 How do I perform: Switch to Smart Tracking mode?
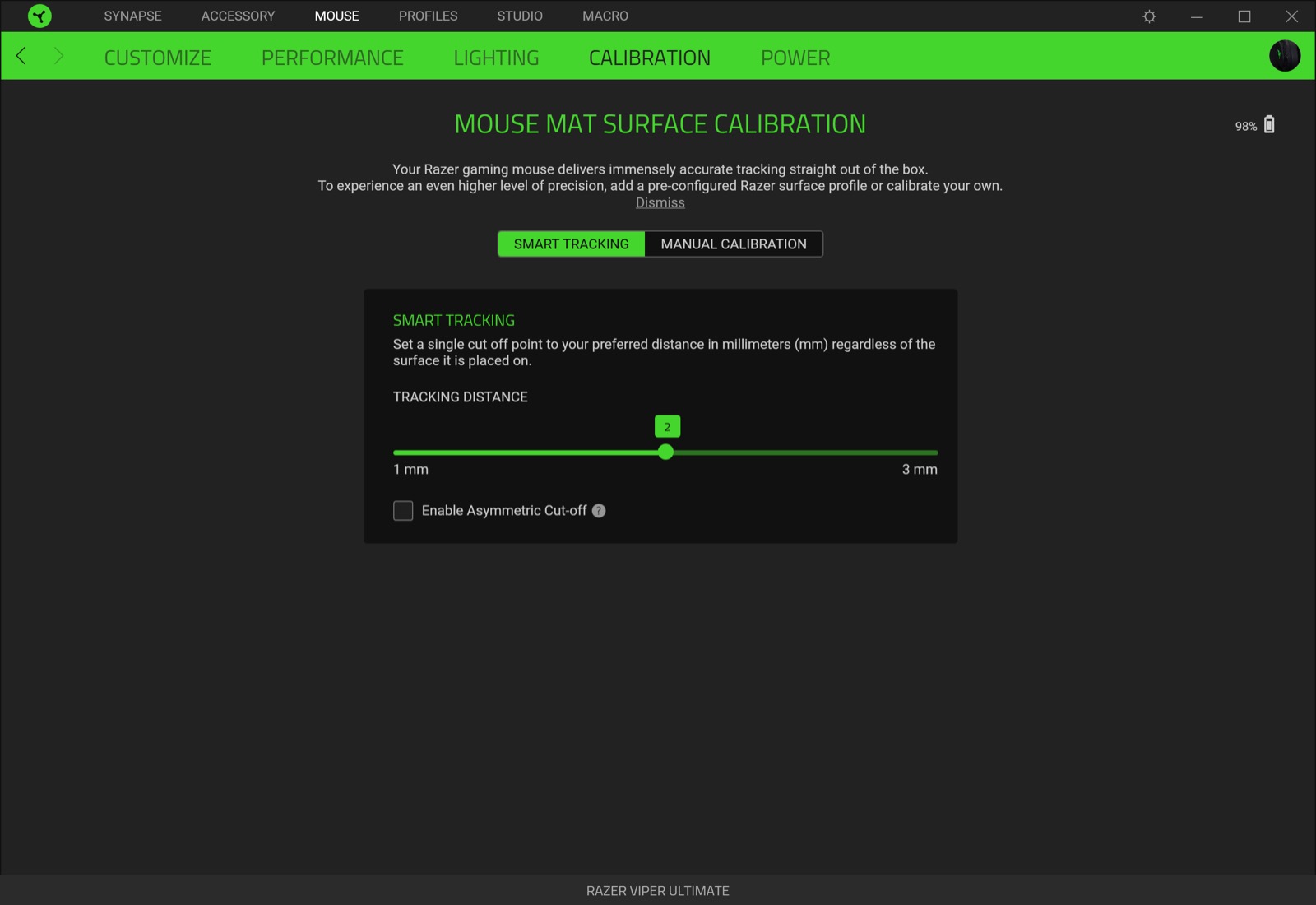tap(572, 244)
